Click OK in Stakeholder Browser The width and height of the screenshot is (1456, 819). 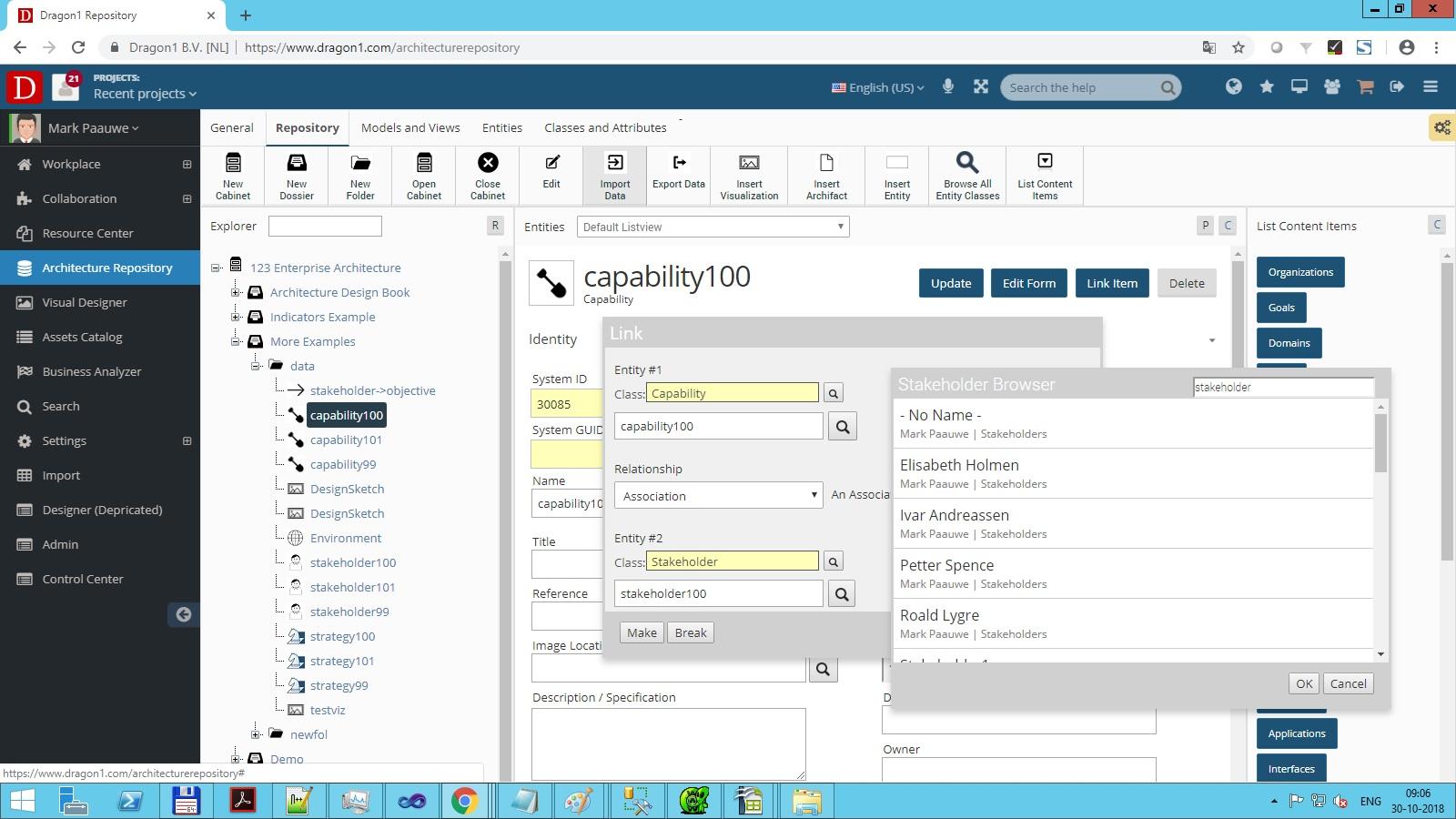coord(1304,683)
